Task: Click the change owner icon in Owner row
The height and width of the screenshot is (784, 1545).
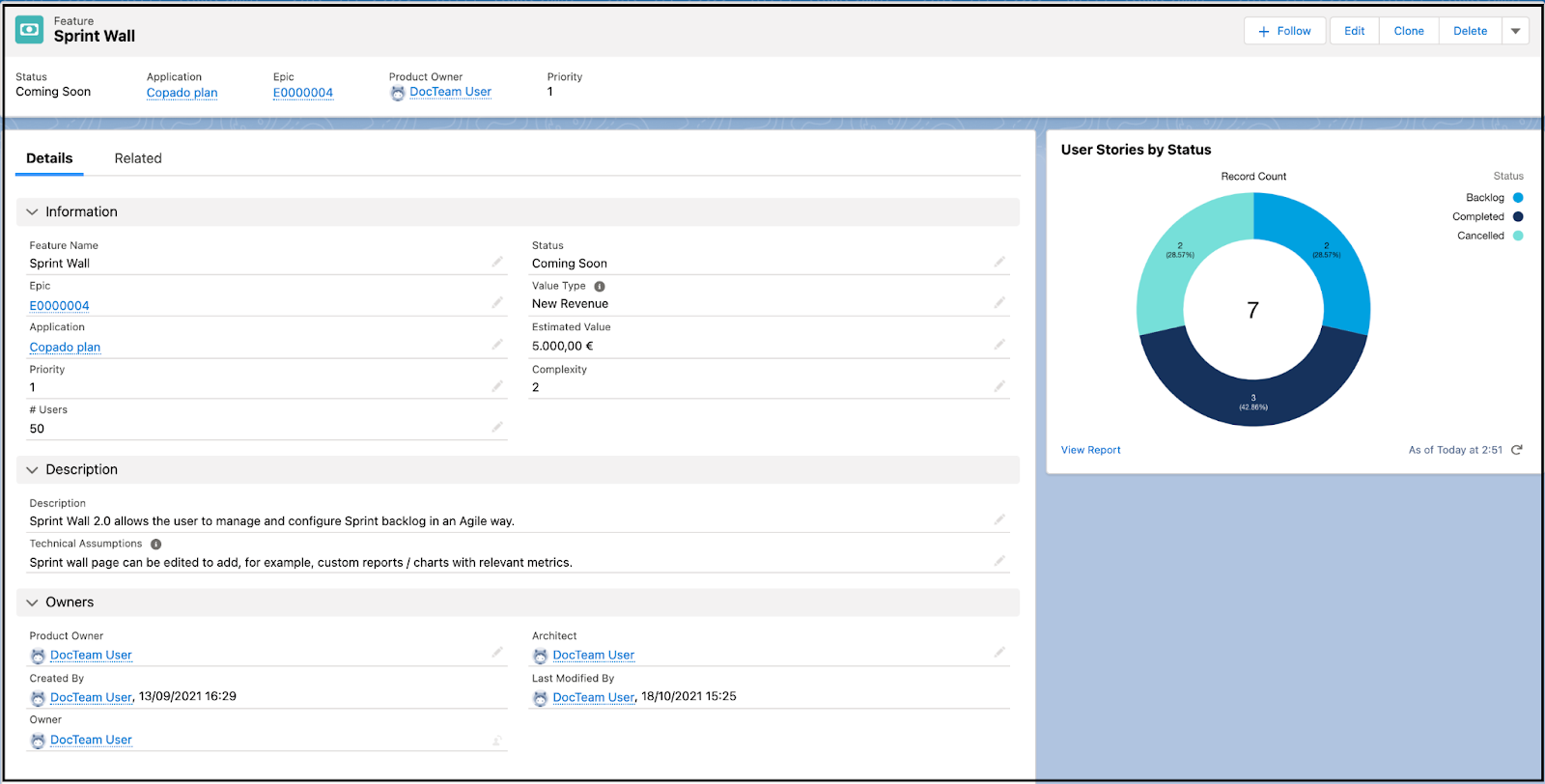Action: pos(497,741)
